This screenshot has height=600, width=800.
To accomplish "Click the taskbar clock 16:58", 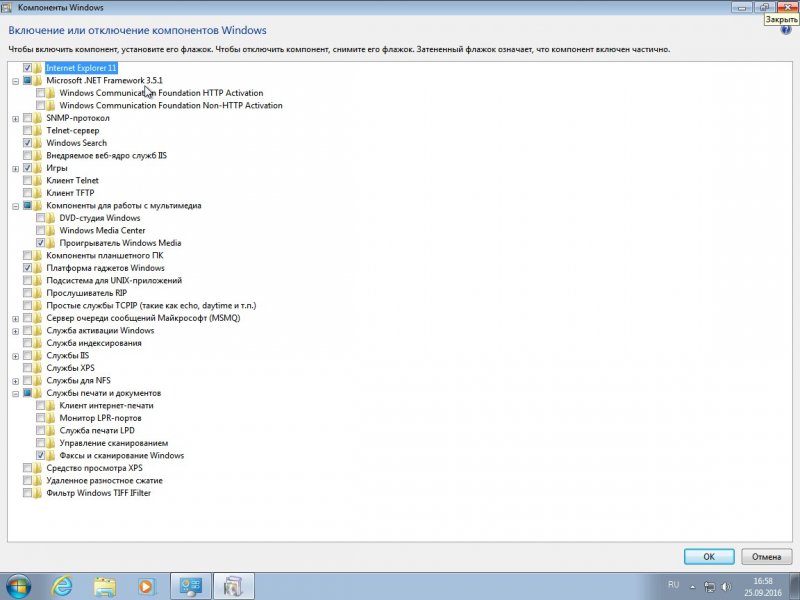I will pyautogui.click(x=763, y=581).
